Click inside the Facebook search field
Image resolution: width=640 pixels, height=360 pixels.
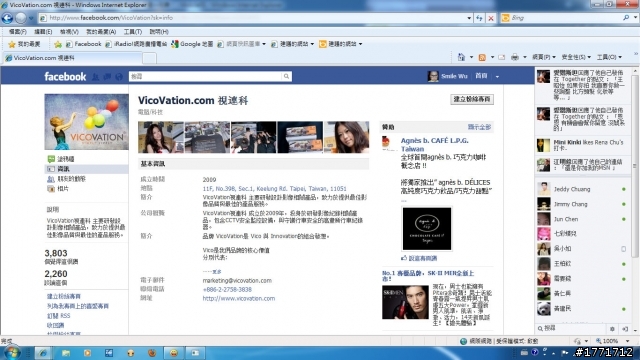click(x=205, y=76)
